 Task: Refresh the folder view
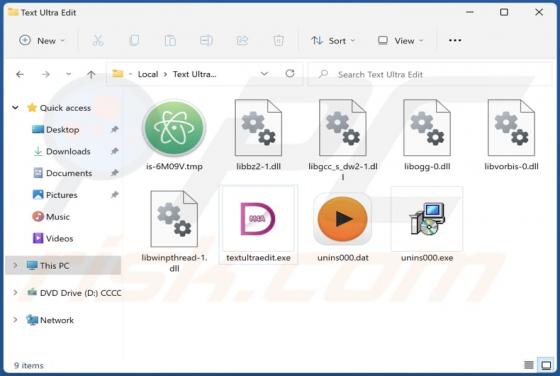(x=290, y=74)
